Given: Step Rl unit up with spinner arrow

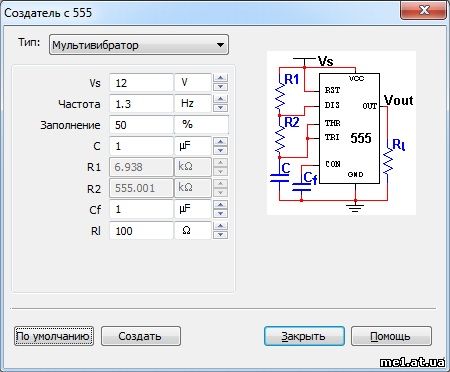Looking at the screenshot, I should coord(220,226).
